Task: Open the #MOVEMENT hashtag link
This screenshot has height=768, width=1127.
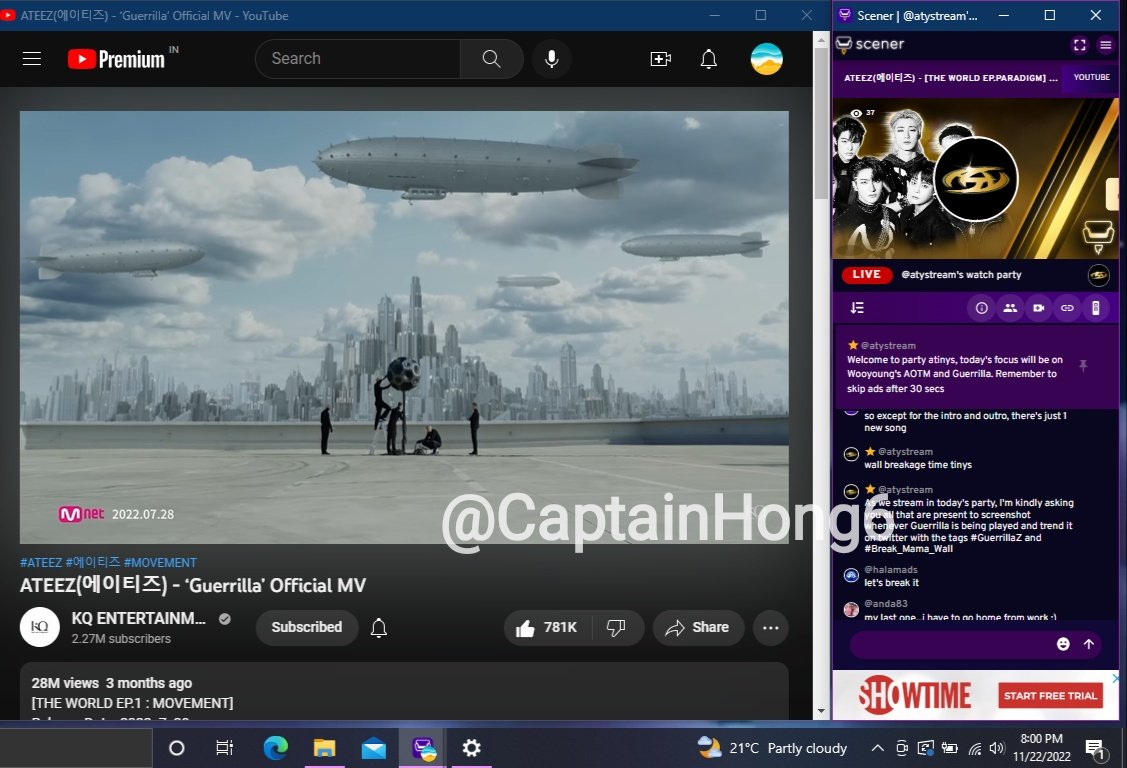Action: (160, 563)
